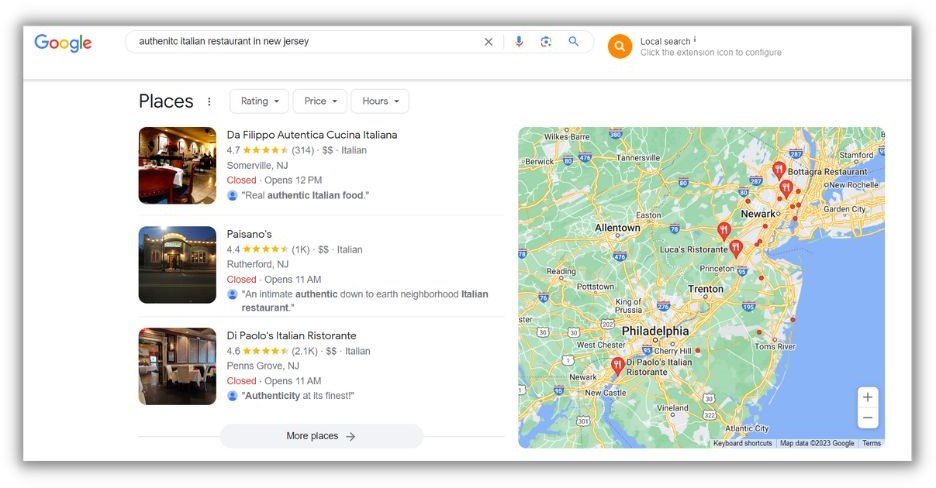
Task: Click the Toms River map label
Action: (775, 346)
